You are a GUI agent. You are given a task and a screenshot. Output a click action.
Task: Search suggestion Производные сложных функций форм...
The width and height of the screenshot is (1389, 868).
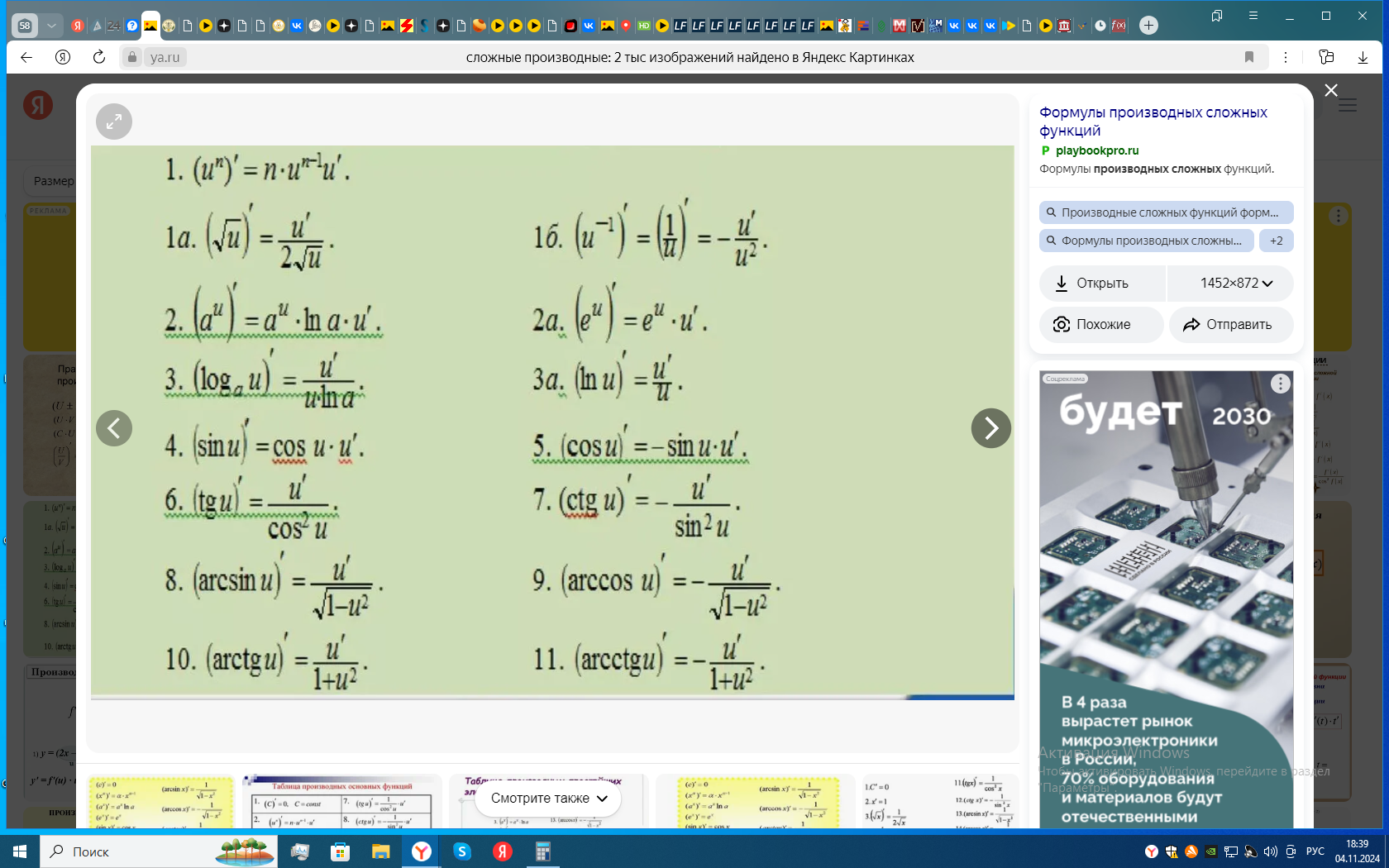pyautogui.click(x=1166, y=212)
